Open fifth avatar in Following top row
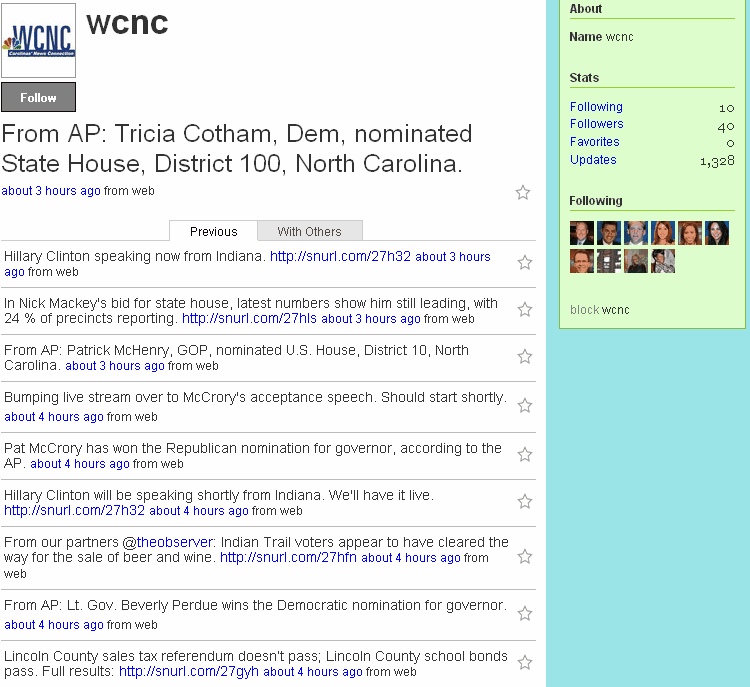The width and height of the screenshot is (750, 687). [690, 233]
